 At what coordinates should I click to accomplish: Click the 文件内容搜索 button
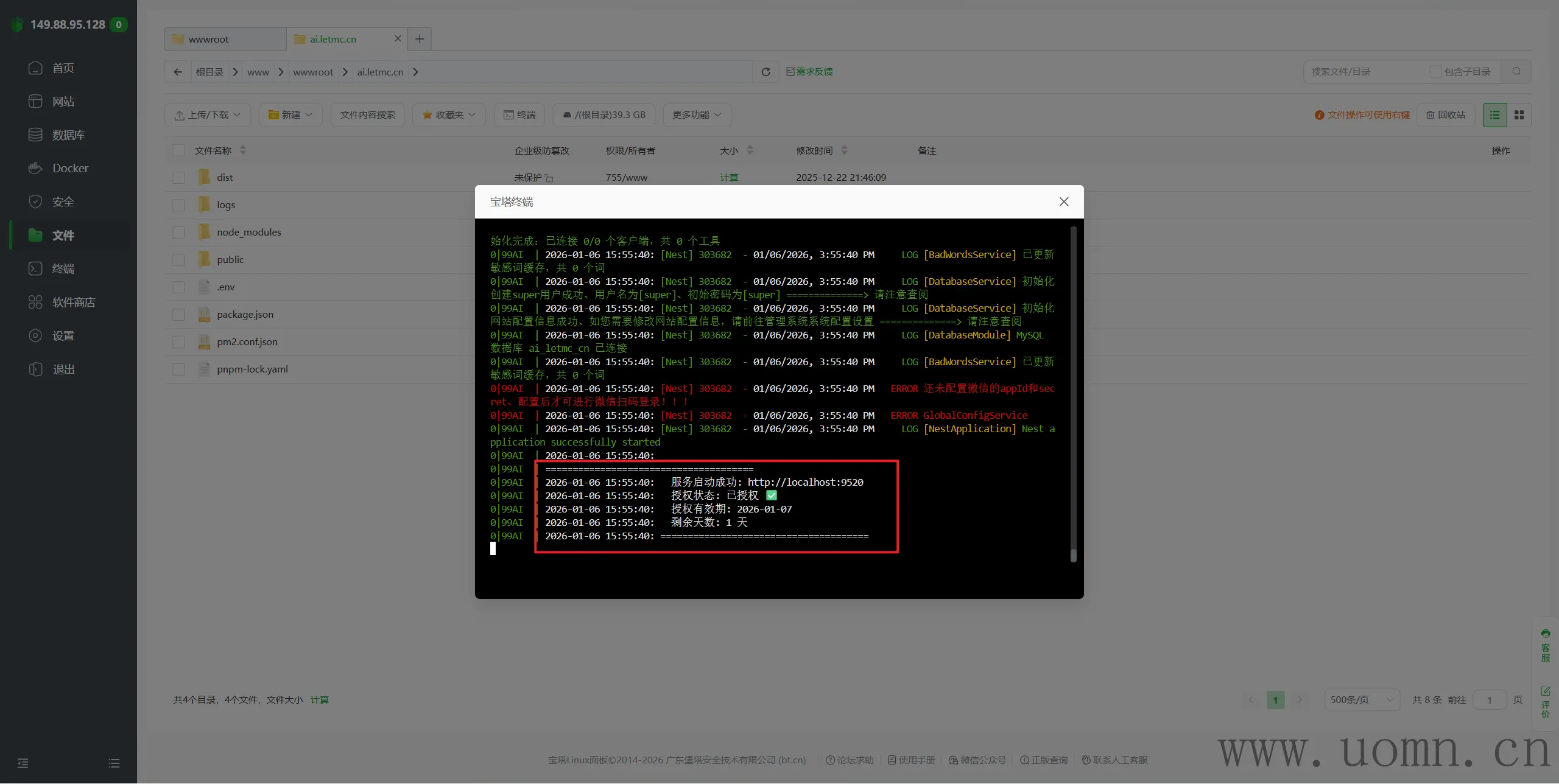click(367, 115)
